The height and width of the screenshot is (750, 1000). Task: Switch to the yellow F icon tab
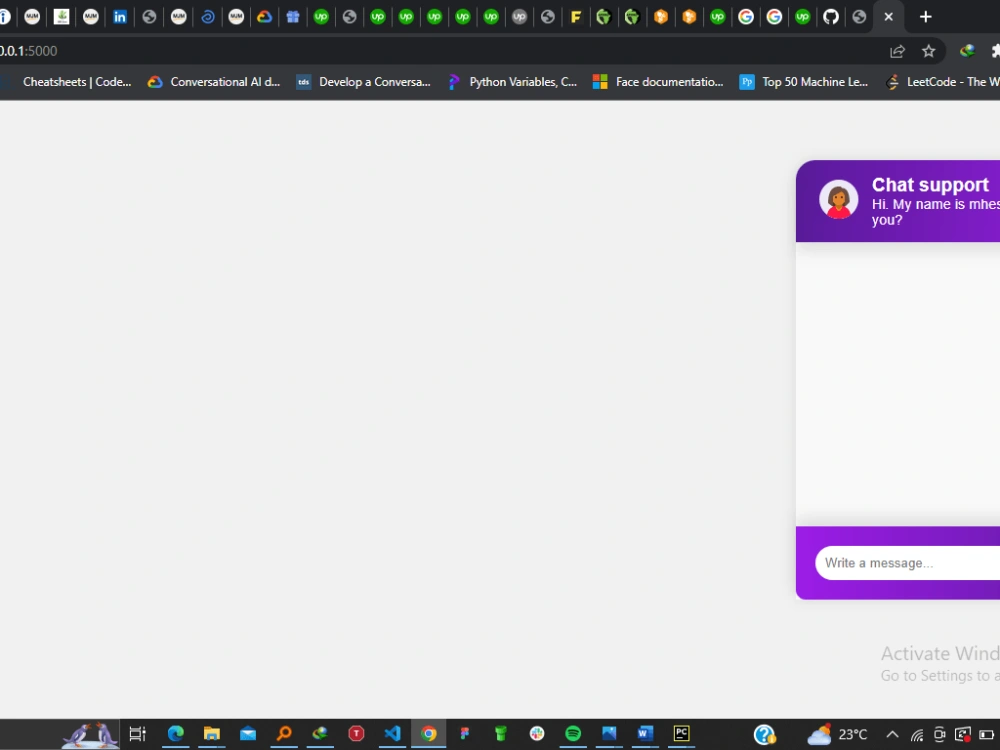pyautogui.click(x=575, y=17)
